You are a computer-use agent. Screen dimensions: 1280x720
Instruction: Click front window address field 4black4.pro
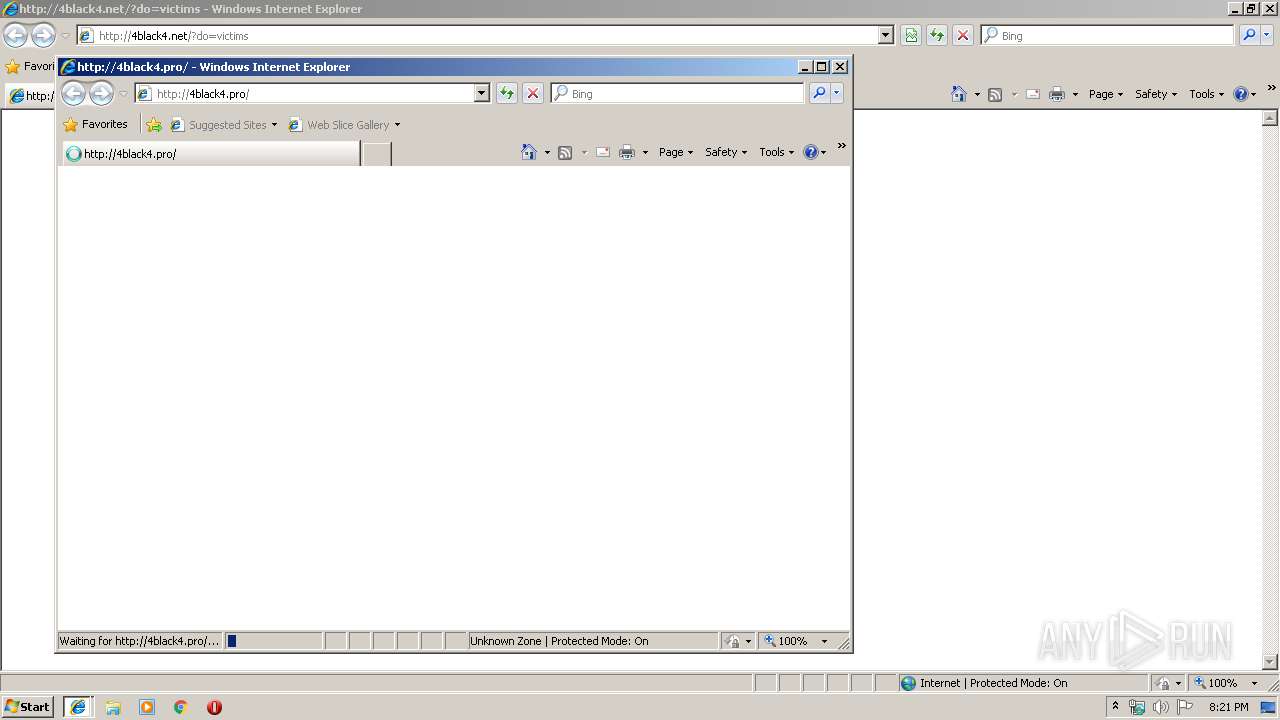click(x=314, y=94)
